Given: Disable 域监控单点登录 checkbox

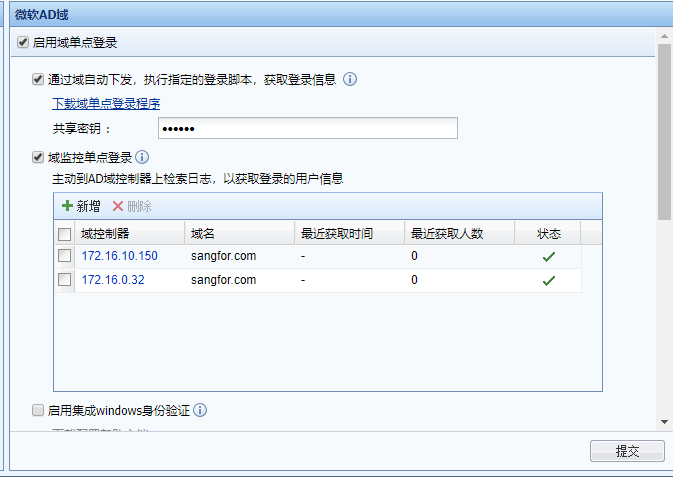Looking at the screenshot, I should [38, 157].
